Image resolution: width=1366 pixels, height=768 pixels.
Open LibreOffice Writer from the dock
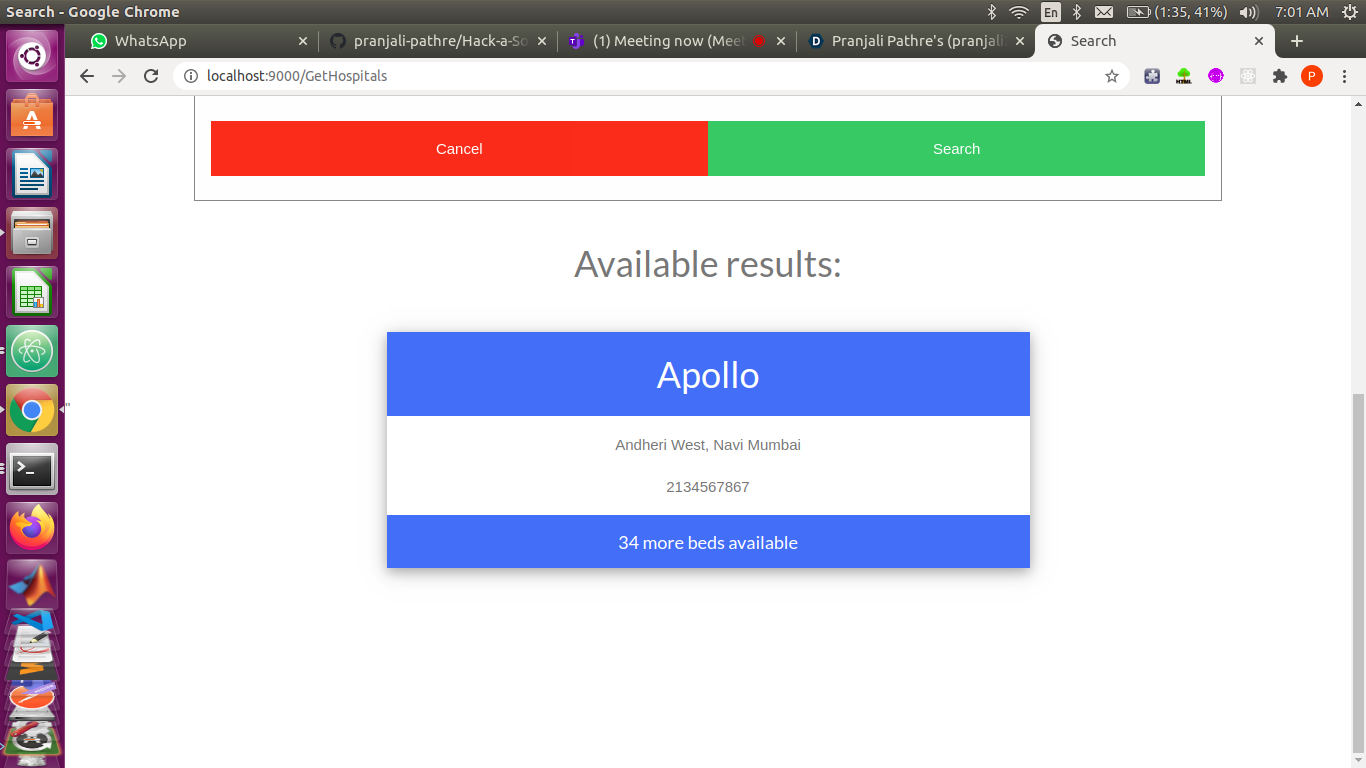click(x=32, y=174)
